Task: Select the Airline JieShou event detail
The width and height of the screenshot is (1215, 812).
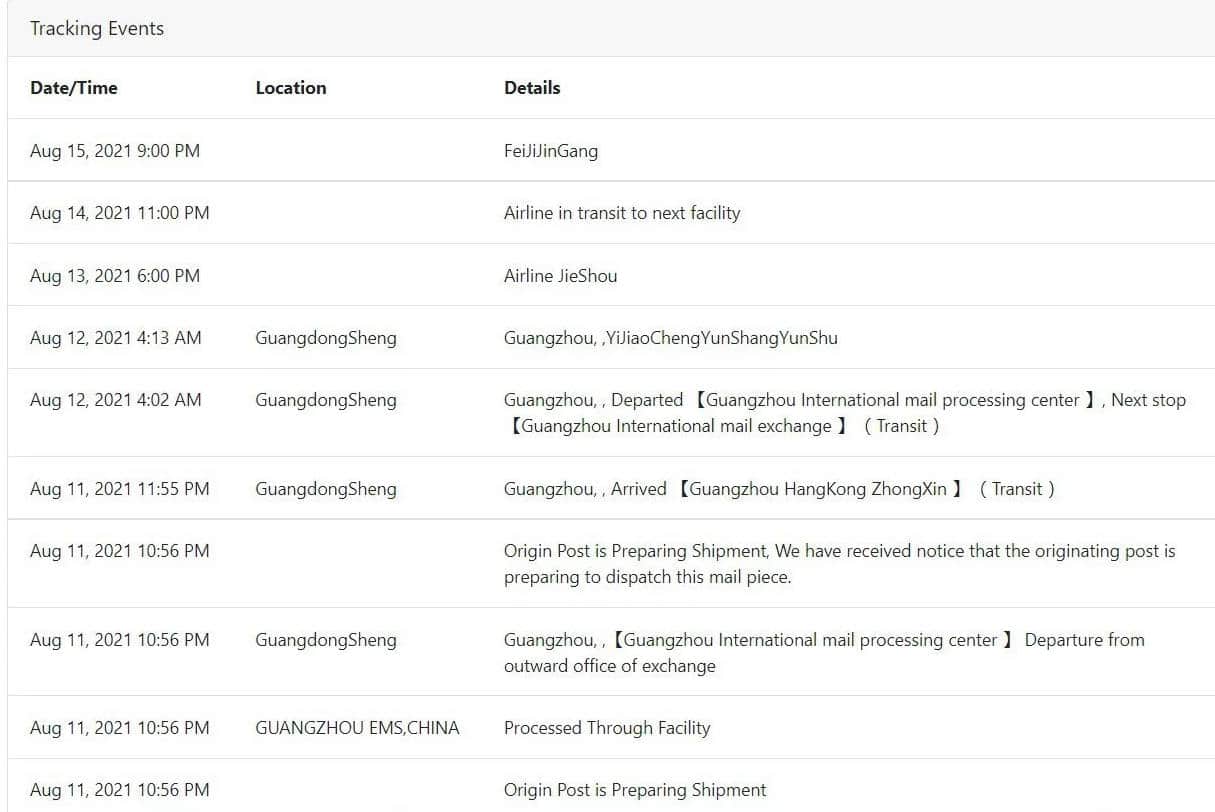Action: click(560, 276)
